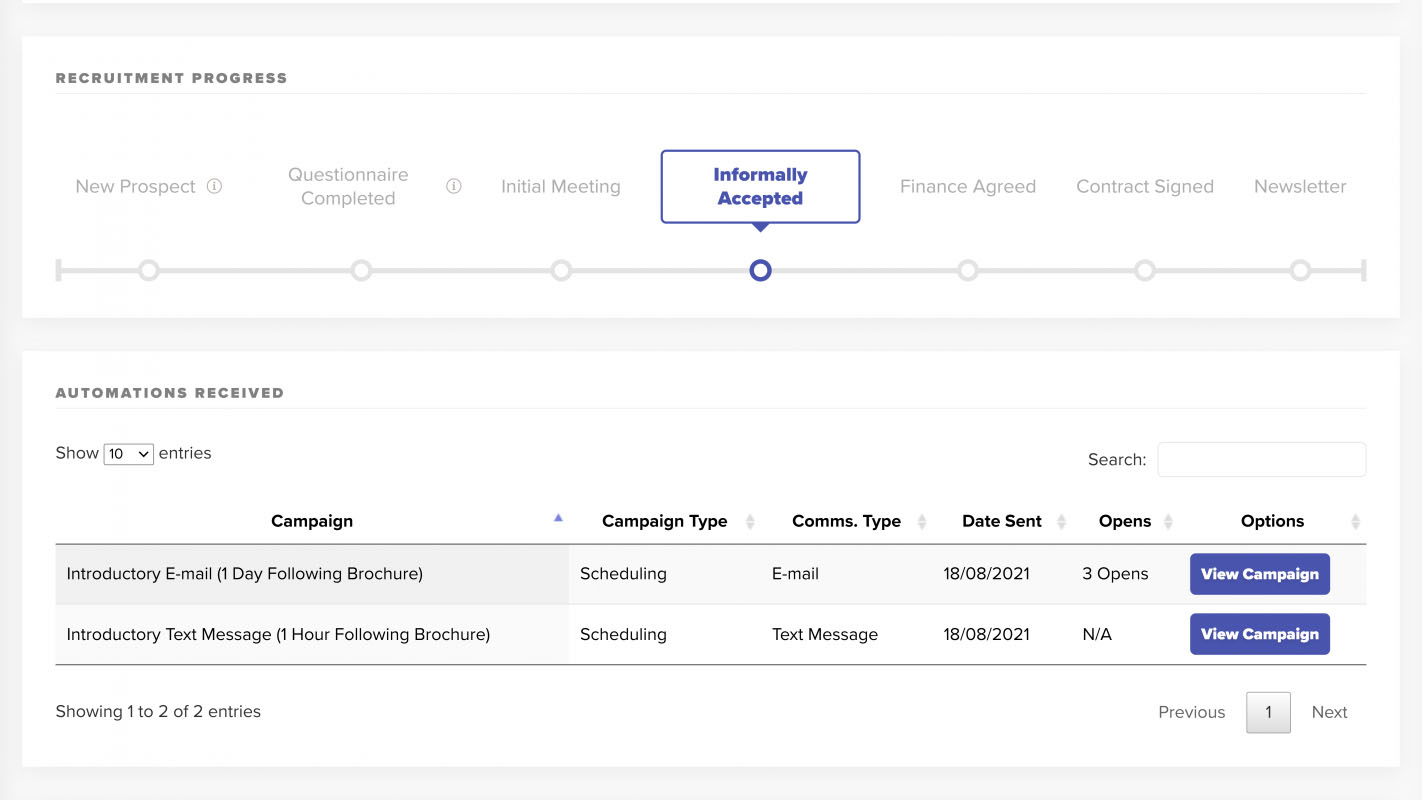Sort by Date Sent column
Viewport: 1422px width, 800px height.
(1002, 521)
